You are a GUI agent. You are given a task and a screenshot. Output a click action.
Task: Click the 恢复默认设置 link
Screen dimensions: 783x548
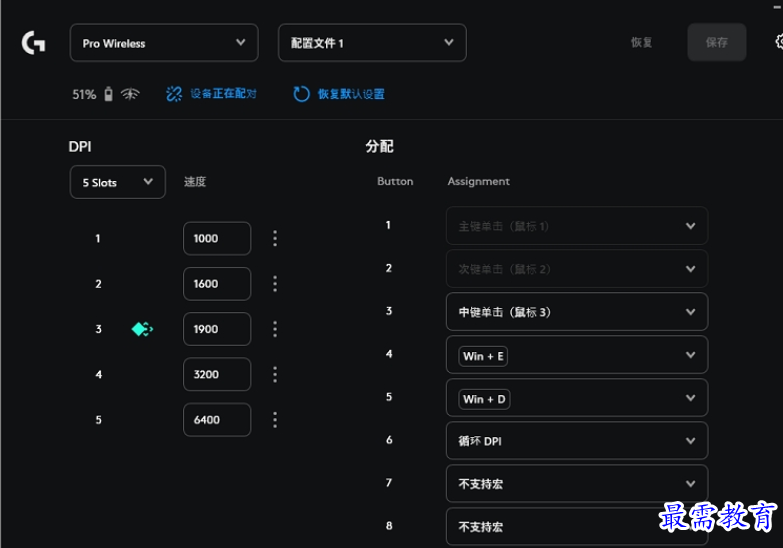(x=351, y=94)
